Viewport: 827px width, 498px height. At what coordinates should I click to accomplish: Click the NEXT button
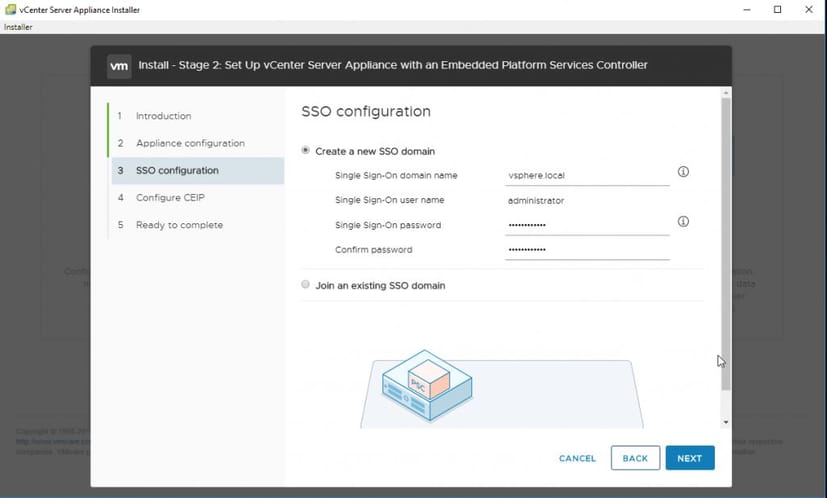(x=690, y=458)
